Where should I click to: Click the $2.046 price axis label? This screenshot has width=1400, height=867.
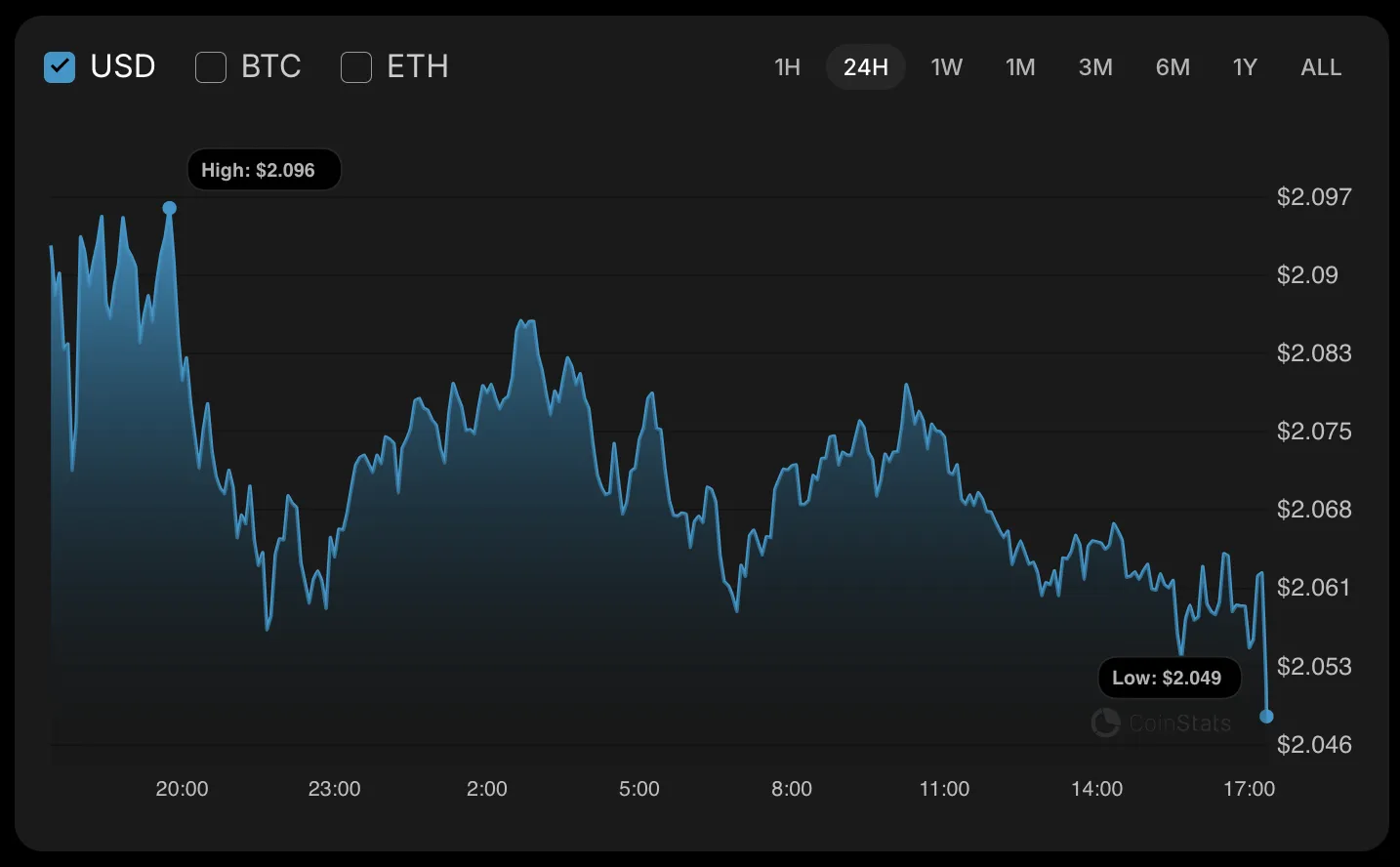(1314, 744)
